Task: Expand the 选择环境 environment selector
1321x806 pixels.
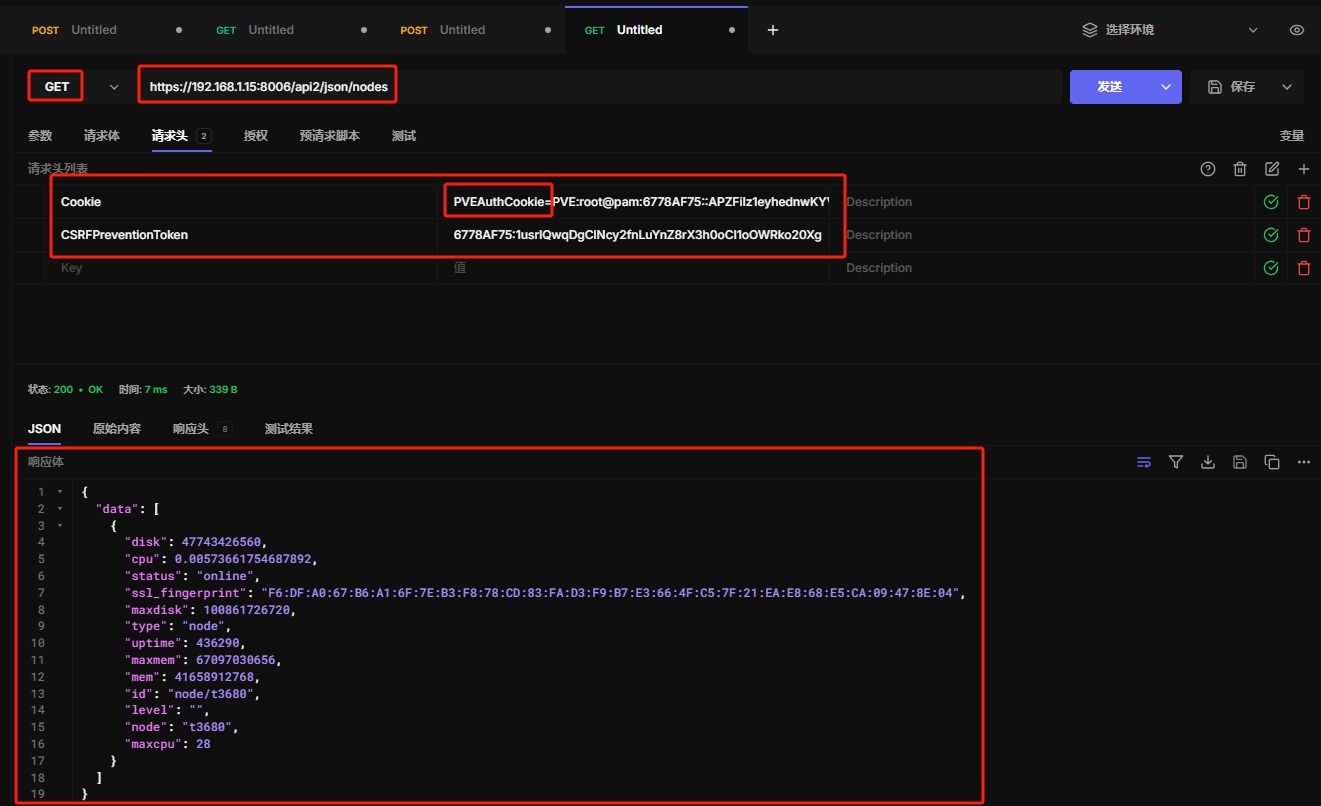Action: (x=1252, y=30)
